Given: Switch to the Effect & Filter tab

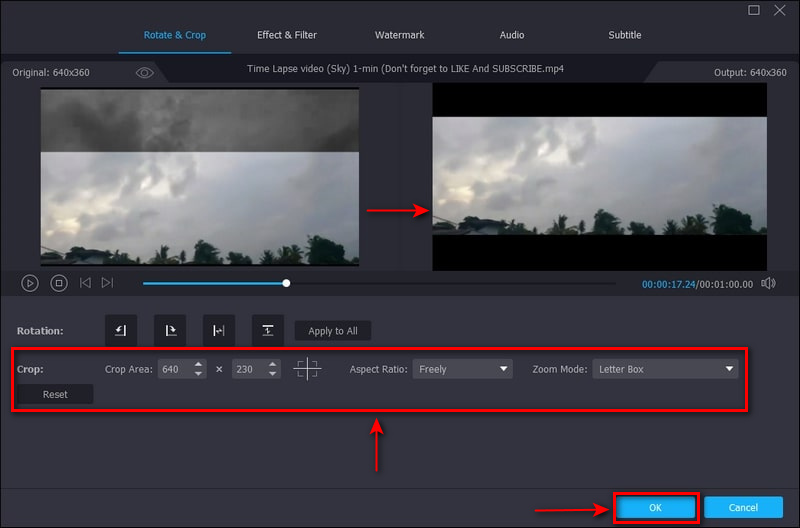Looking at the screenshot, I should [287, 35].
